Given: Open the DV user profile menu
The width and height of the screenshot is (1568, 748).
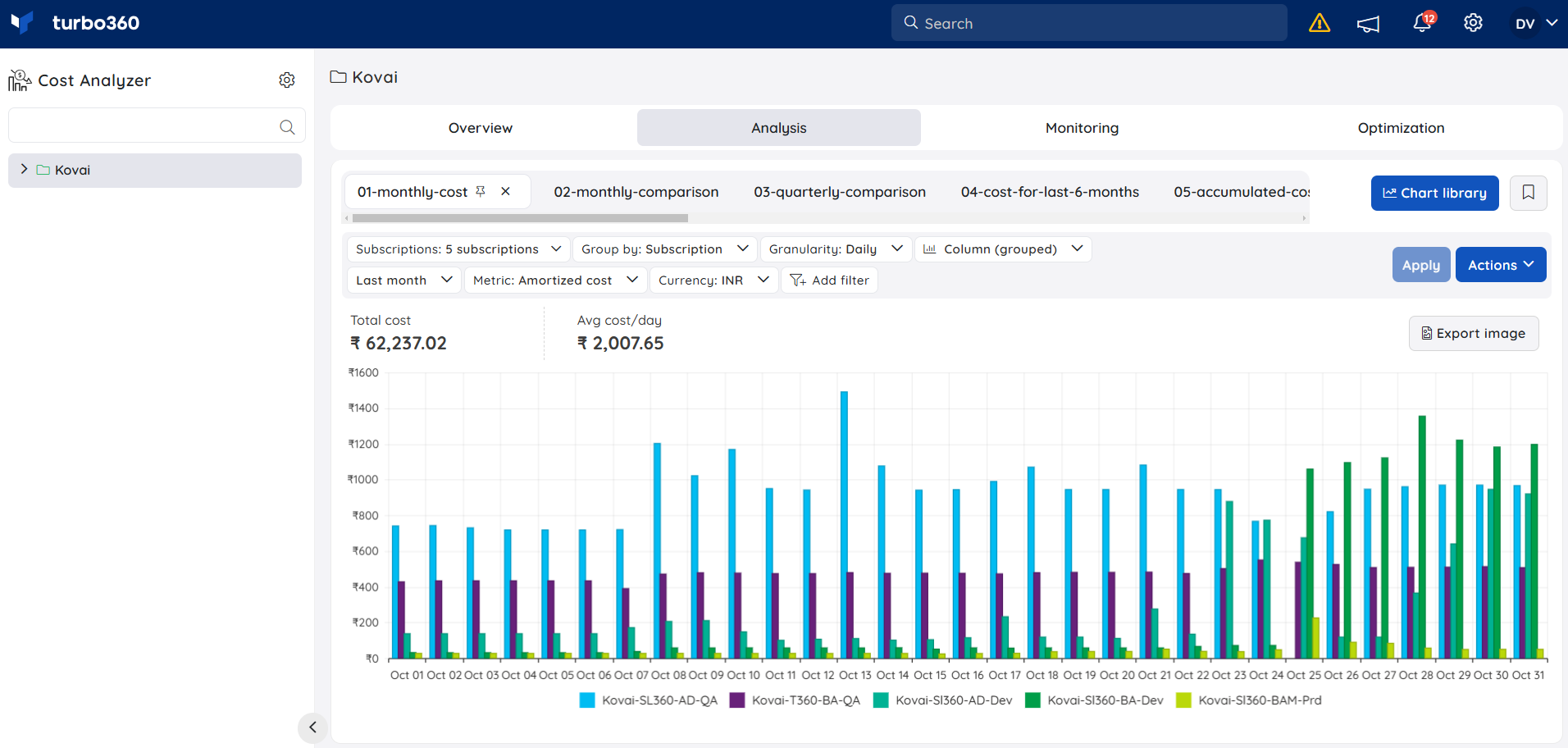Looking at the screenshot, I should pyautogui.click(x=1535, y=24).
